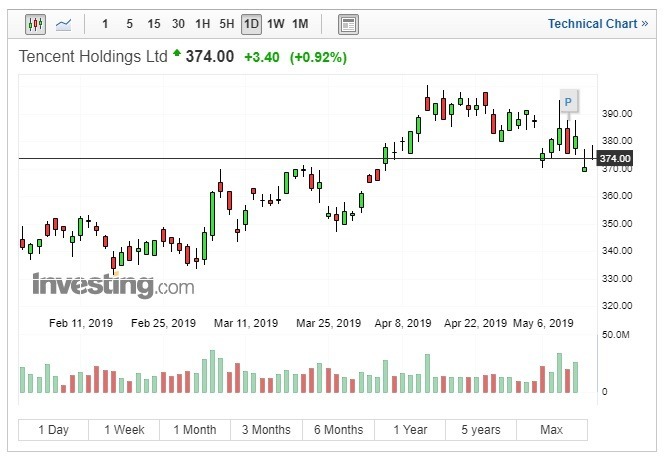This screenshot has height=461, width=671.
Task: Click the 390.00 price axis label
Action: (x=617, y=114)
